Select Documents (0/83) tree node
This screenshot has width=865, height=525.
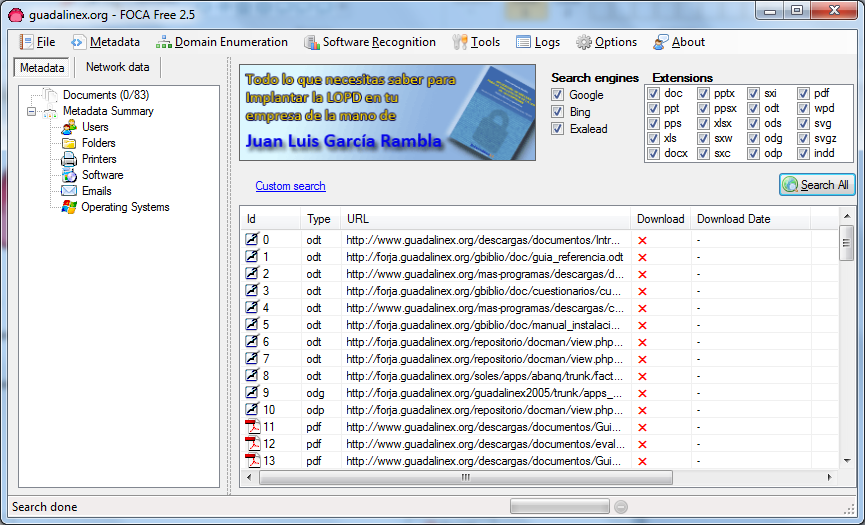106,95
